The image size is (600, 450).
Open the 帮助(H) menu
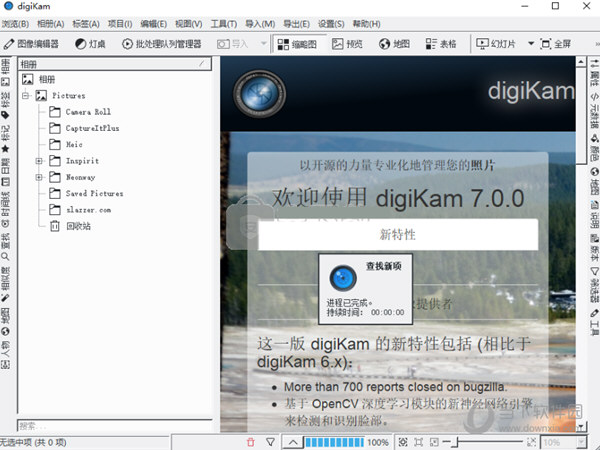[x=367, y=24]
